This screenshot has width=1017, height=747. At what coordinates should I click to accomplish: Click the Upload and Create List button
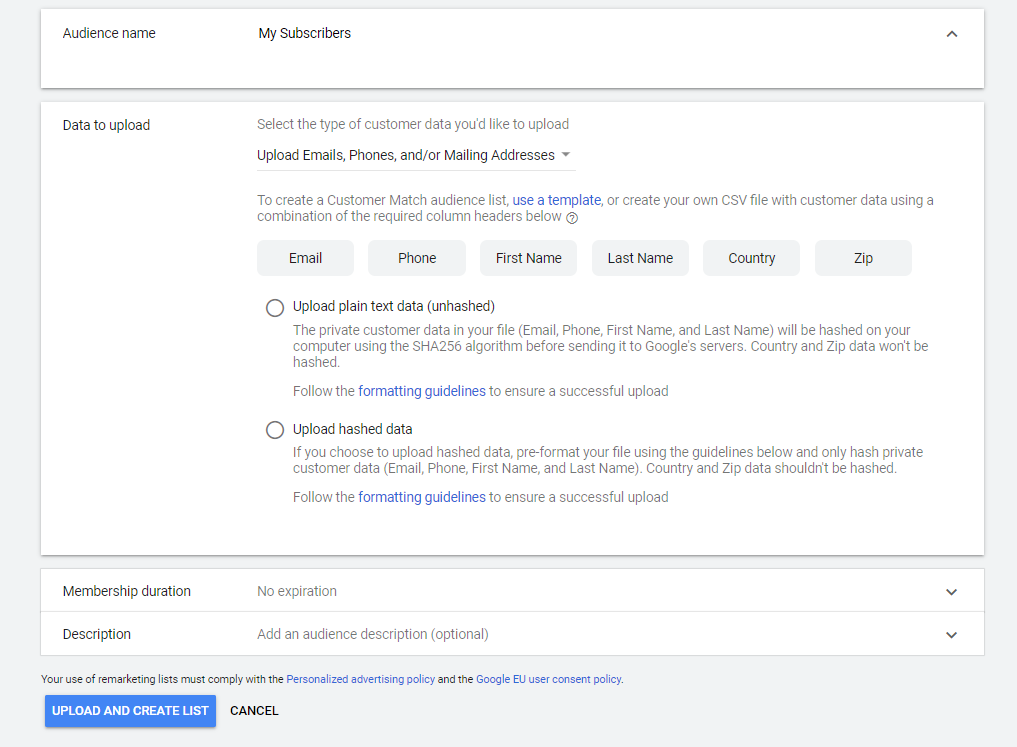130,711
